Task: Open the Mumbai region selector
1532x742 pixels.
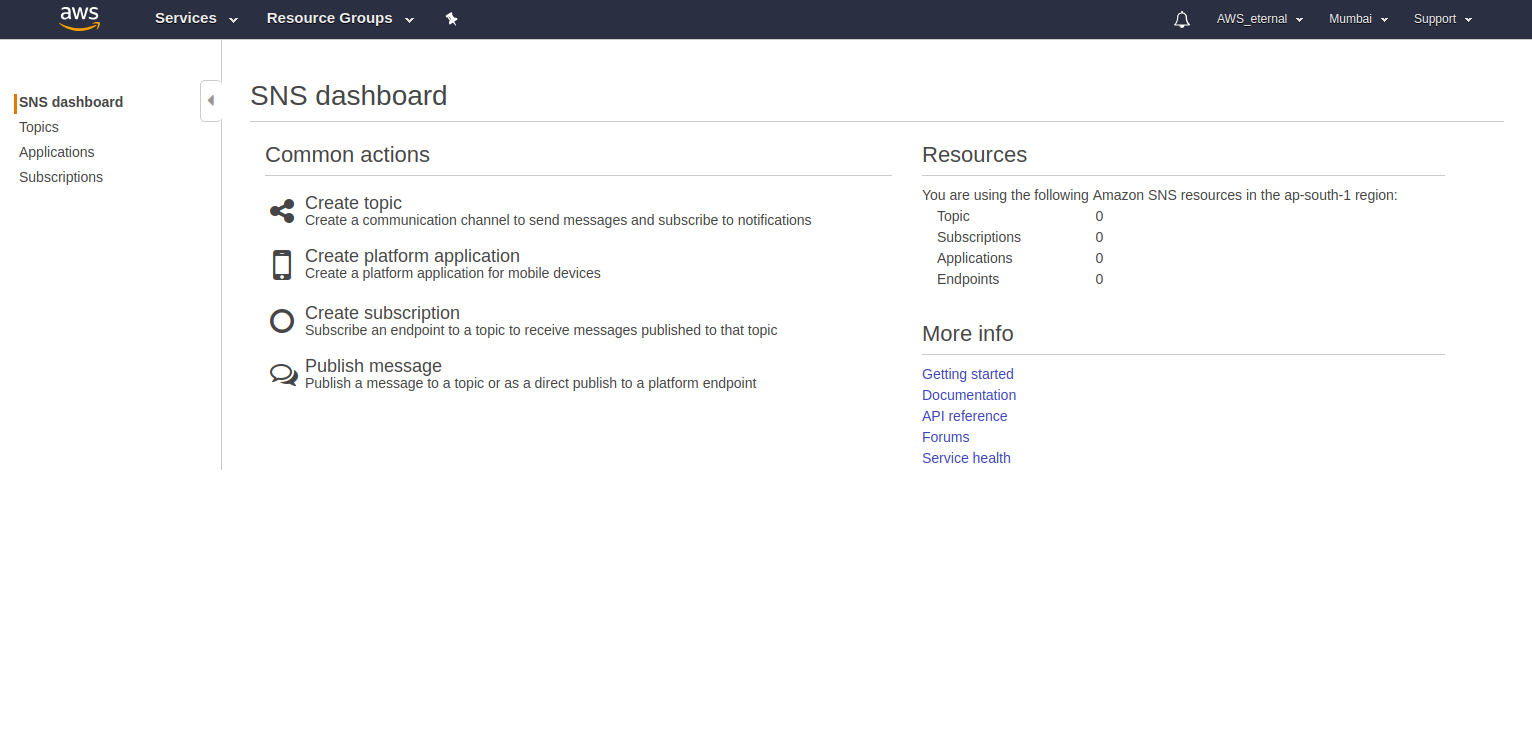Action: click(1358, 19)
